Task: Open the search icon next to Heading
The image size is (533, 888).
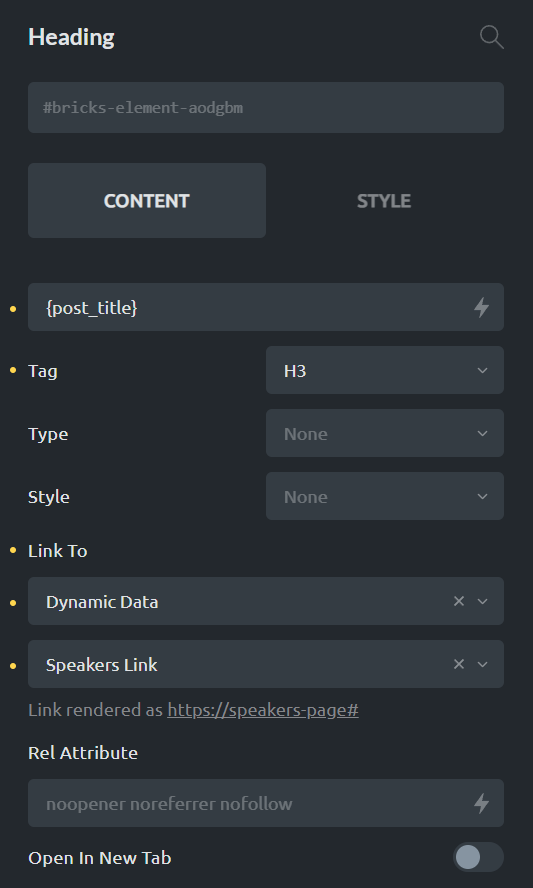Action: (x=491, y=37)
